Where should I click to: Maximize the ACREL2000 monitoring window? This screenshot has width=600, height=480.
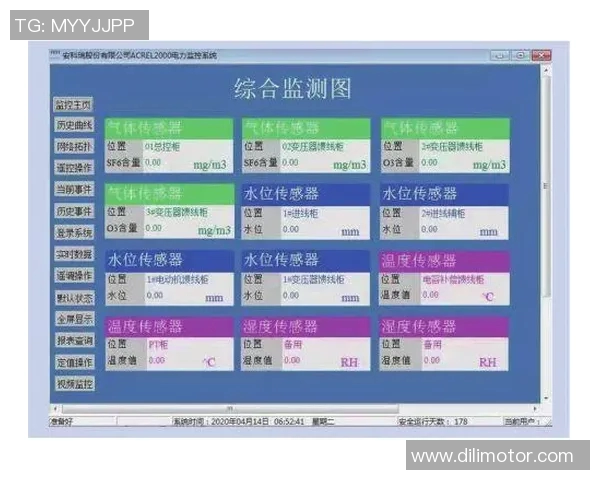pyautogui.click(x=522, y=55)
